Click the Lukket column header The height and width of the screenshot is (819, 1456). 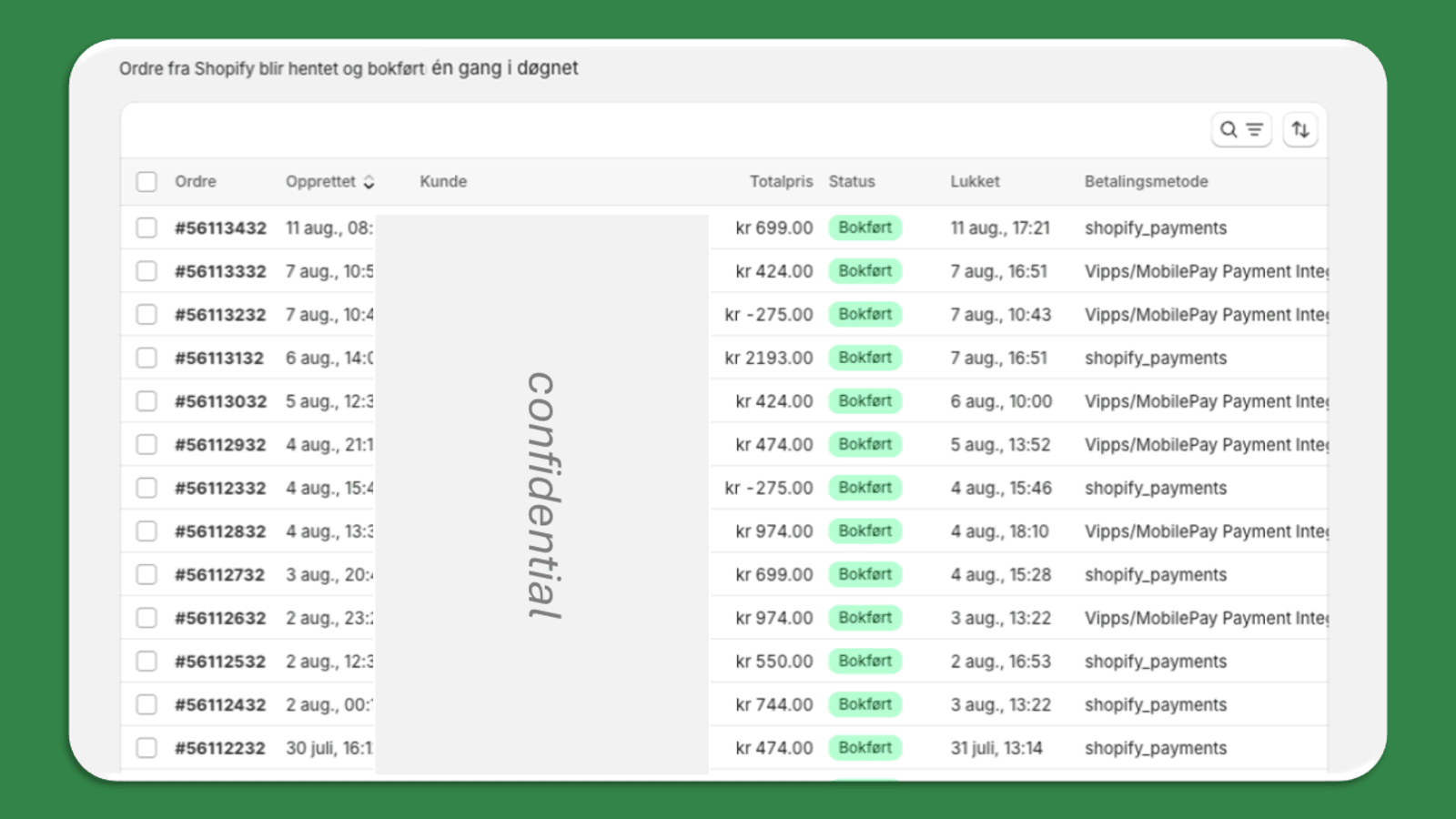tap(975, 181)
